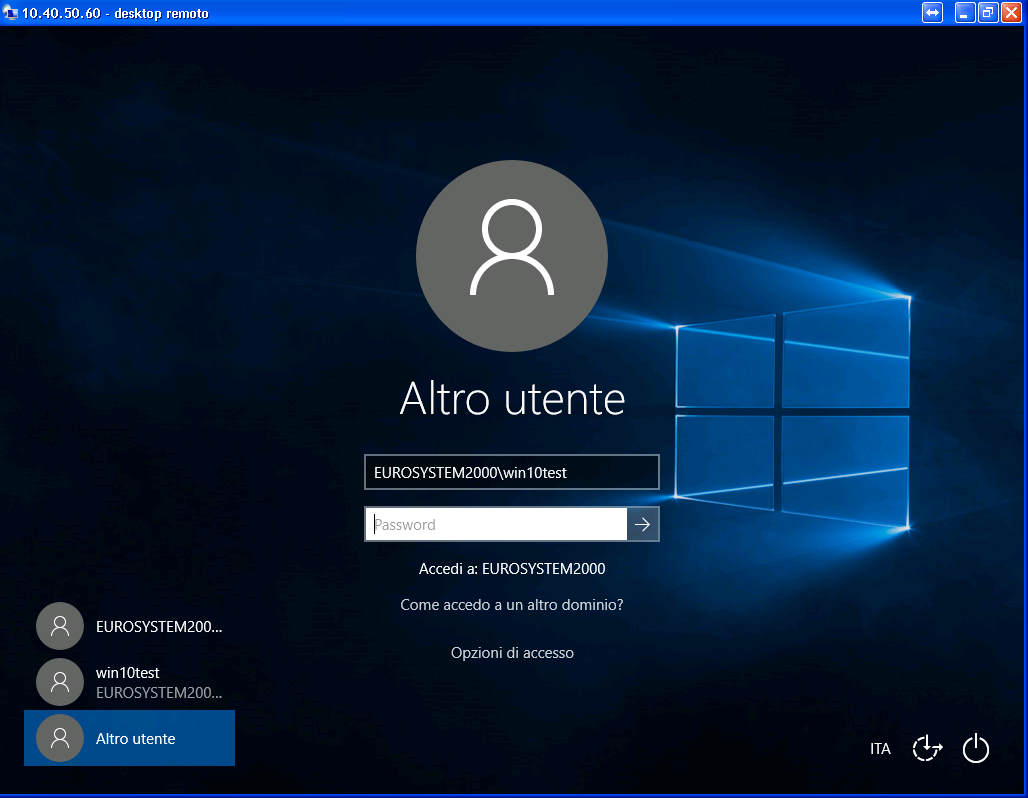Restore down the remote desktop window
The width and height of the screenshot is (1028, 798).
point(987,12)
